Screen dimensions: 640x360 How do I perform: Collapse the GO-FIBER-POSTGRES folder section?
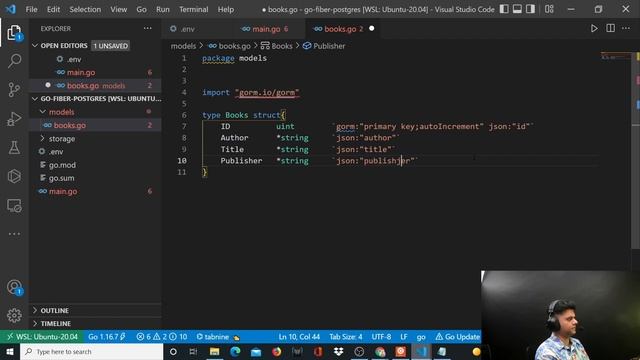[x=35, y=99]
